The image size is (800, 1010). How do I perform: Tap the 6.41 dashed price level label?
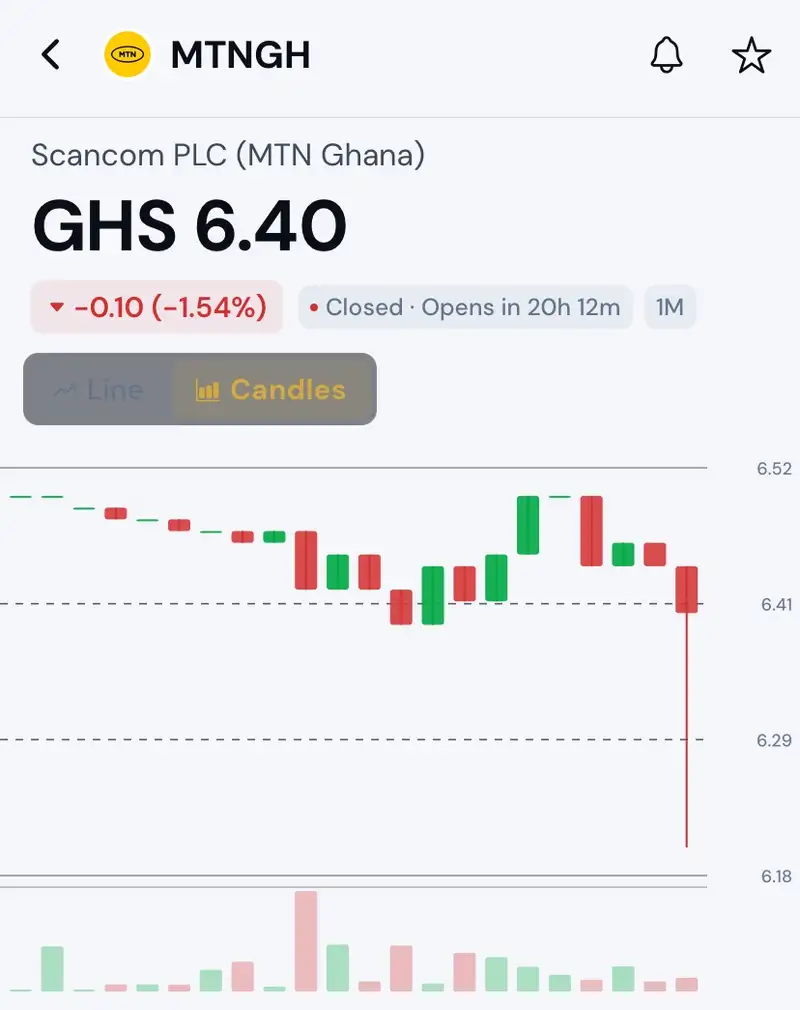click(x=776, y=604)
